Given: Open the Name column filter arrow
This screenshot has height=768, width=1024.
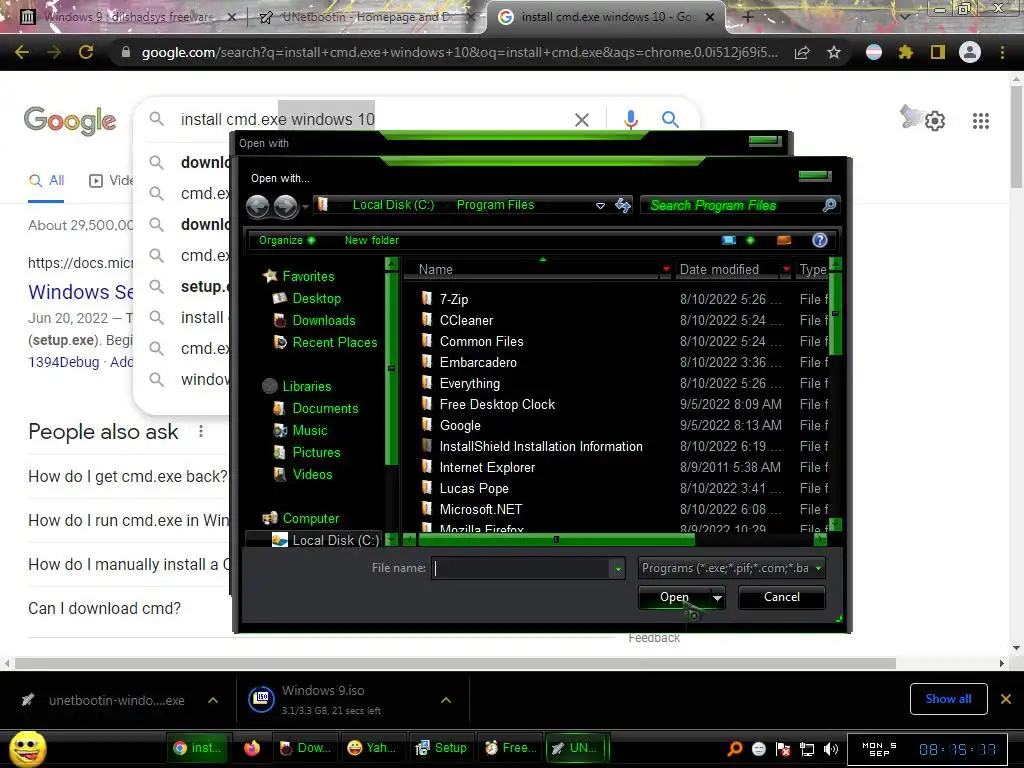Looking at the screenshot, I should (x=666, y=269).
